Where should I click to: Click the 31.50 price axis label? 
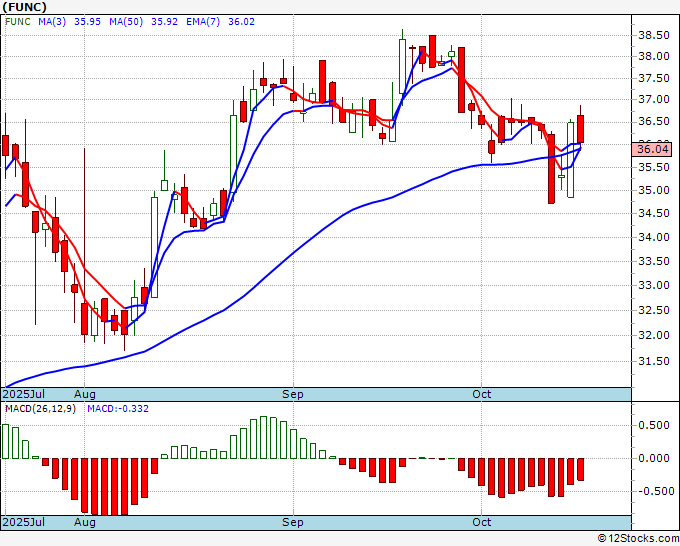coord(654,361)
